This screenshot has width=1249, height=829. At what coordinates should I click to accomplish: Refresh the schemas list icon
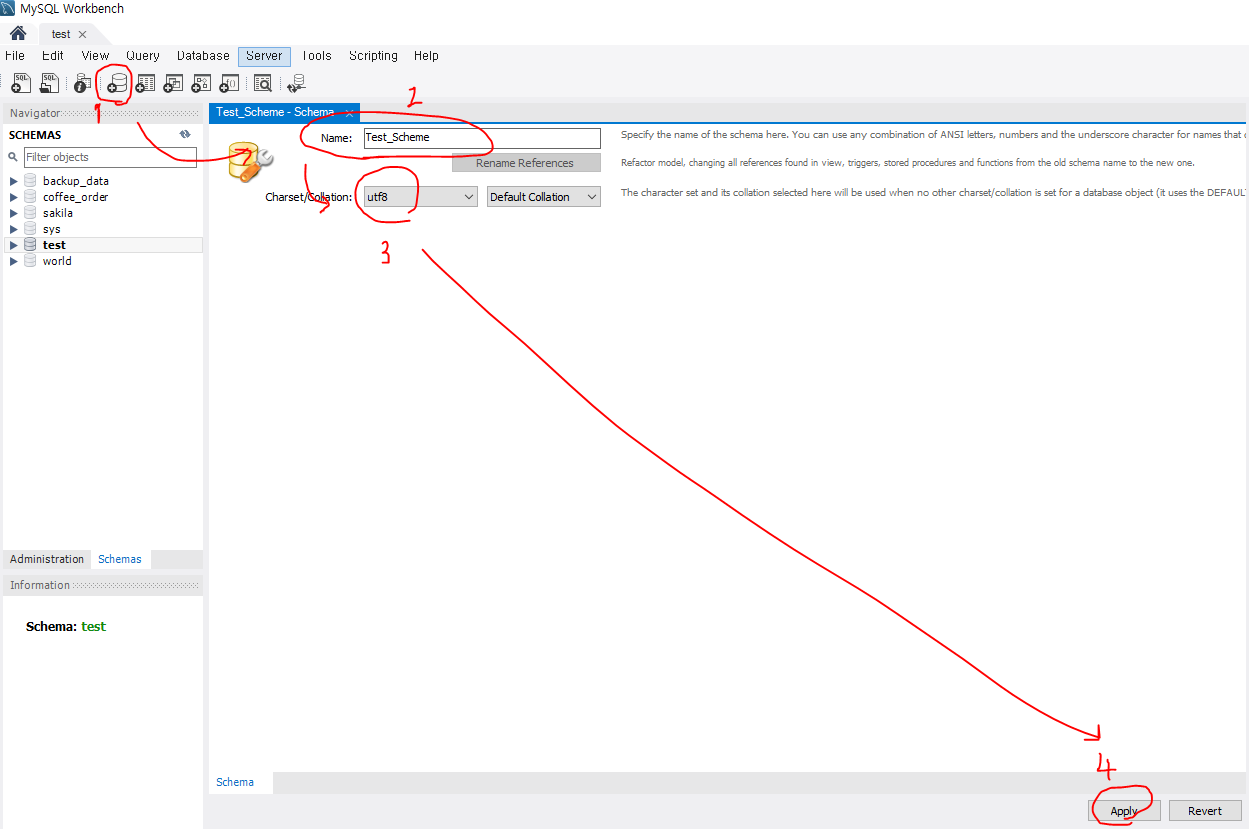pyautogui.click(x=184, y=134)
